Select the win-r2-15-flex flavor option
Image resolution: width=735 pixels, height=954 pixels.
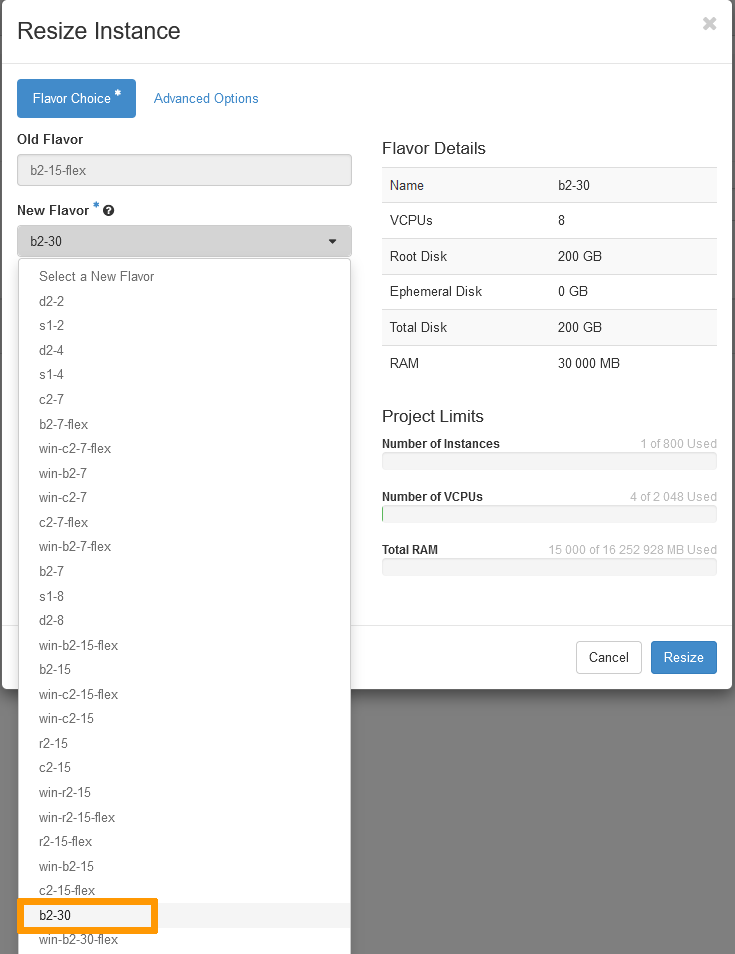coord(77,817)
